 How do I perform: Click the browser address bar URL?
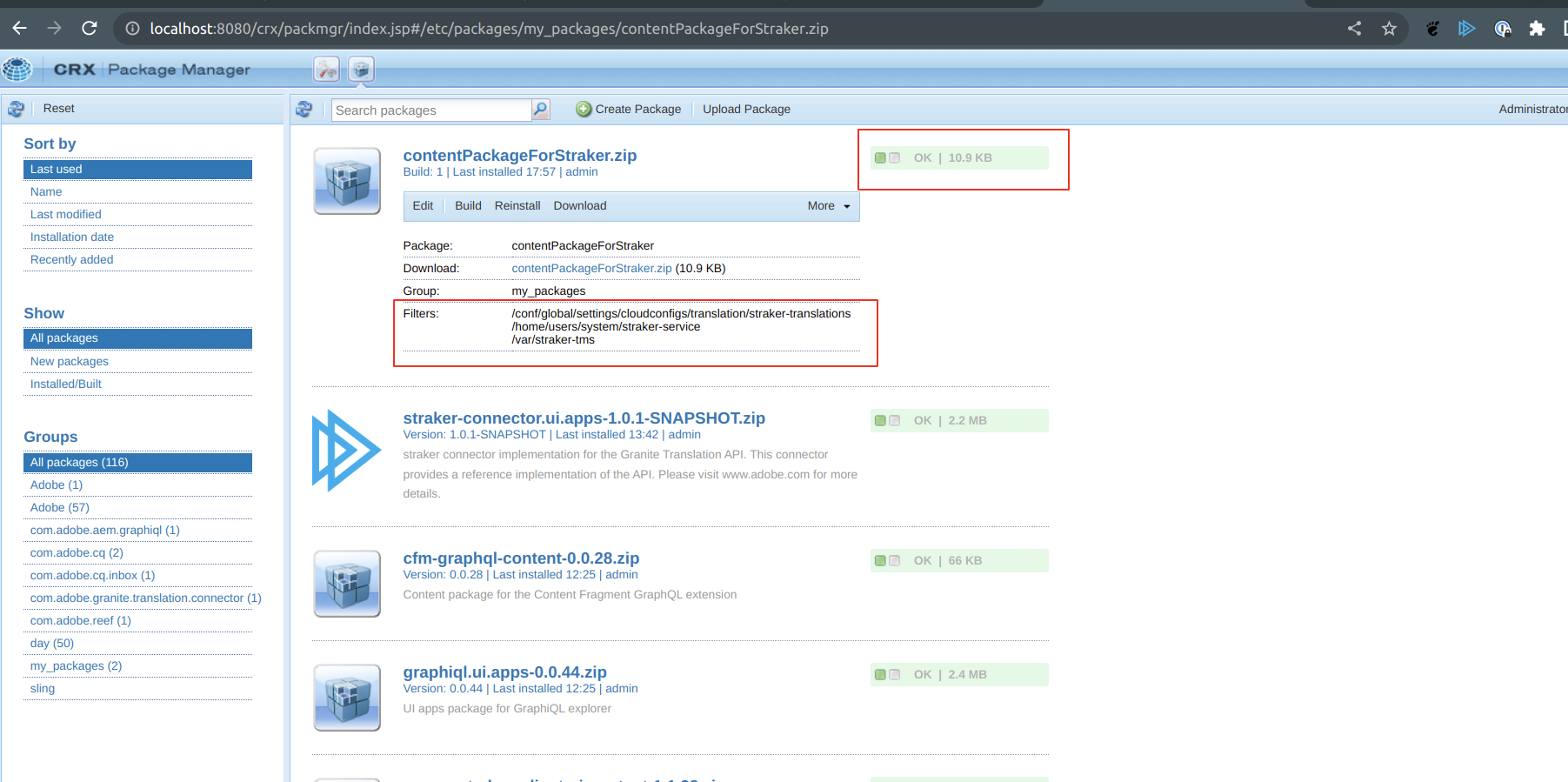[x=489, y=29]
